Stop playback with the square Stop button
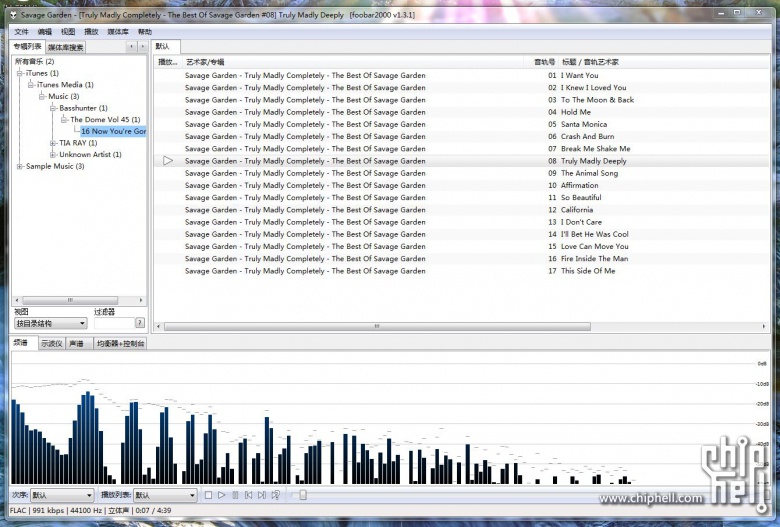This screenshot has height=527, width=780. (208, 495)
